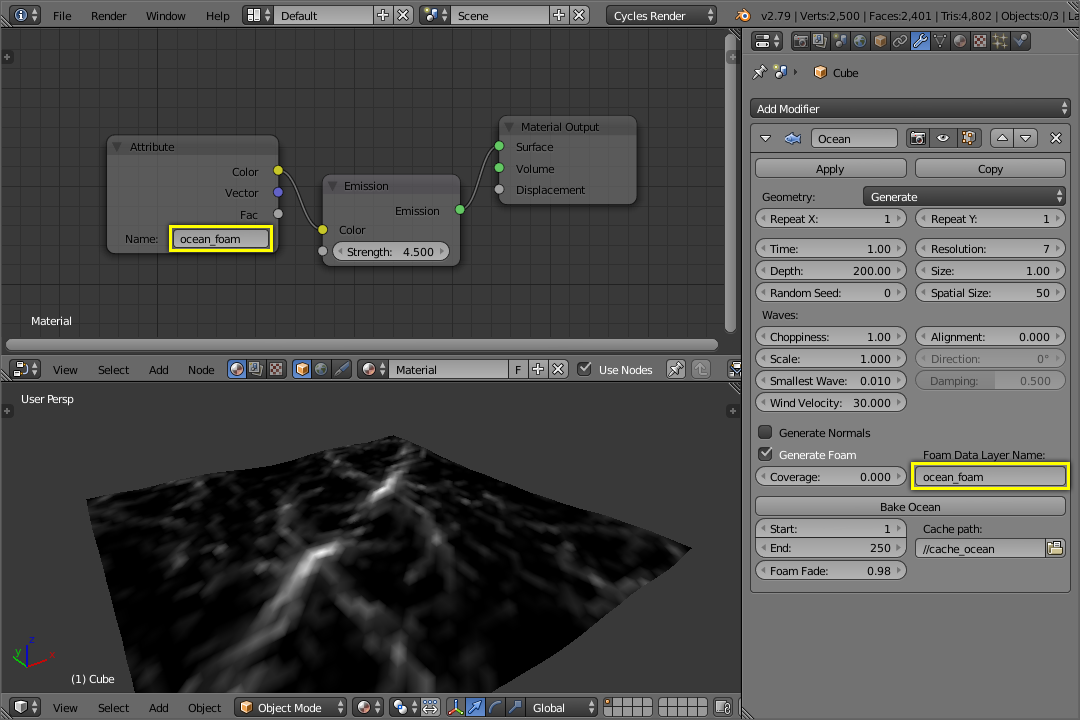
Task: Click the cache path folder browse icon
Action: (1055, 548)
